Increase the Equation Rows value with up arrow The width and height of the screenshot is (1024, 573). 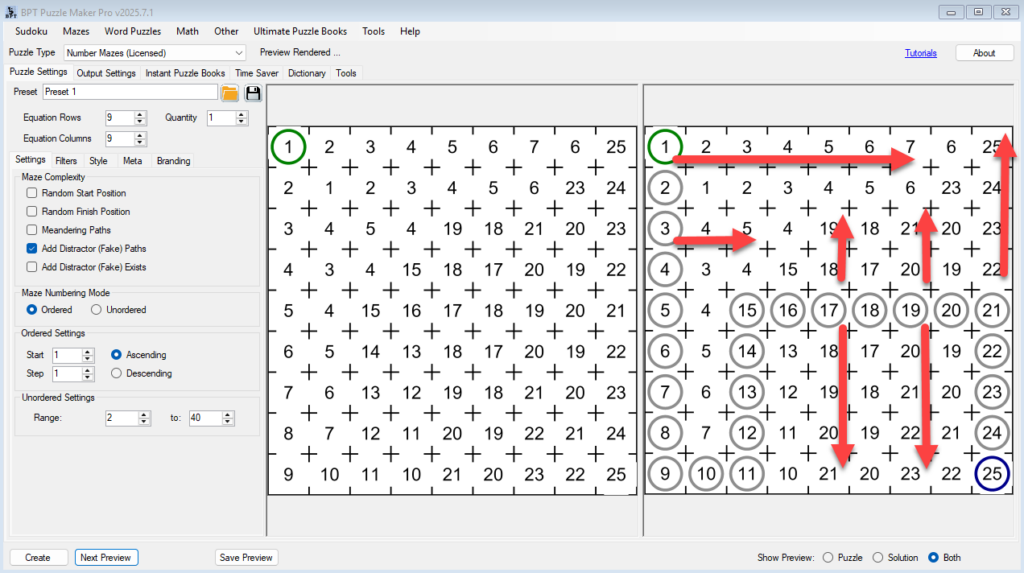[x=140, y=114]
